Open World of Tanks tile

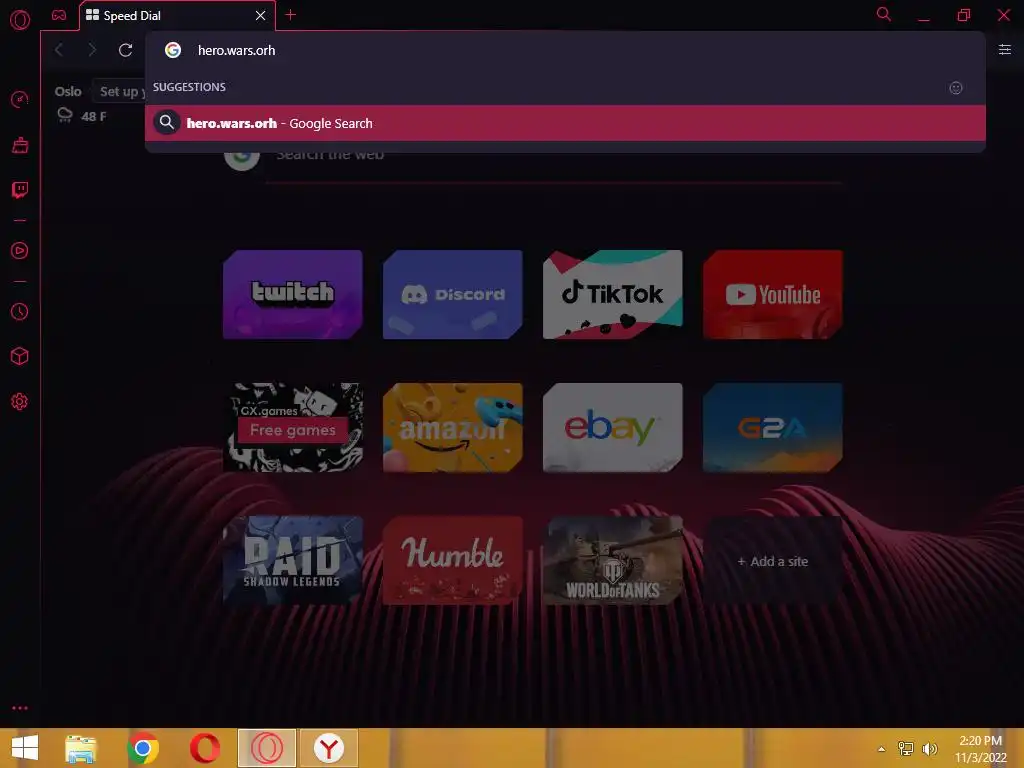coord(613,561)
